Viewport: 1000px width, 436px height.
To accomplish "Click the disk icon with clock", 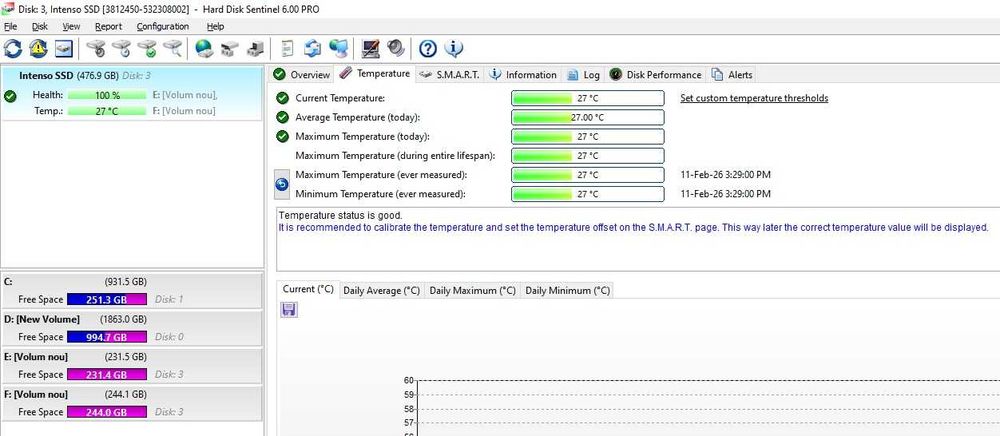I will 121,48.
